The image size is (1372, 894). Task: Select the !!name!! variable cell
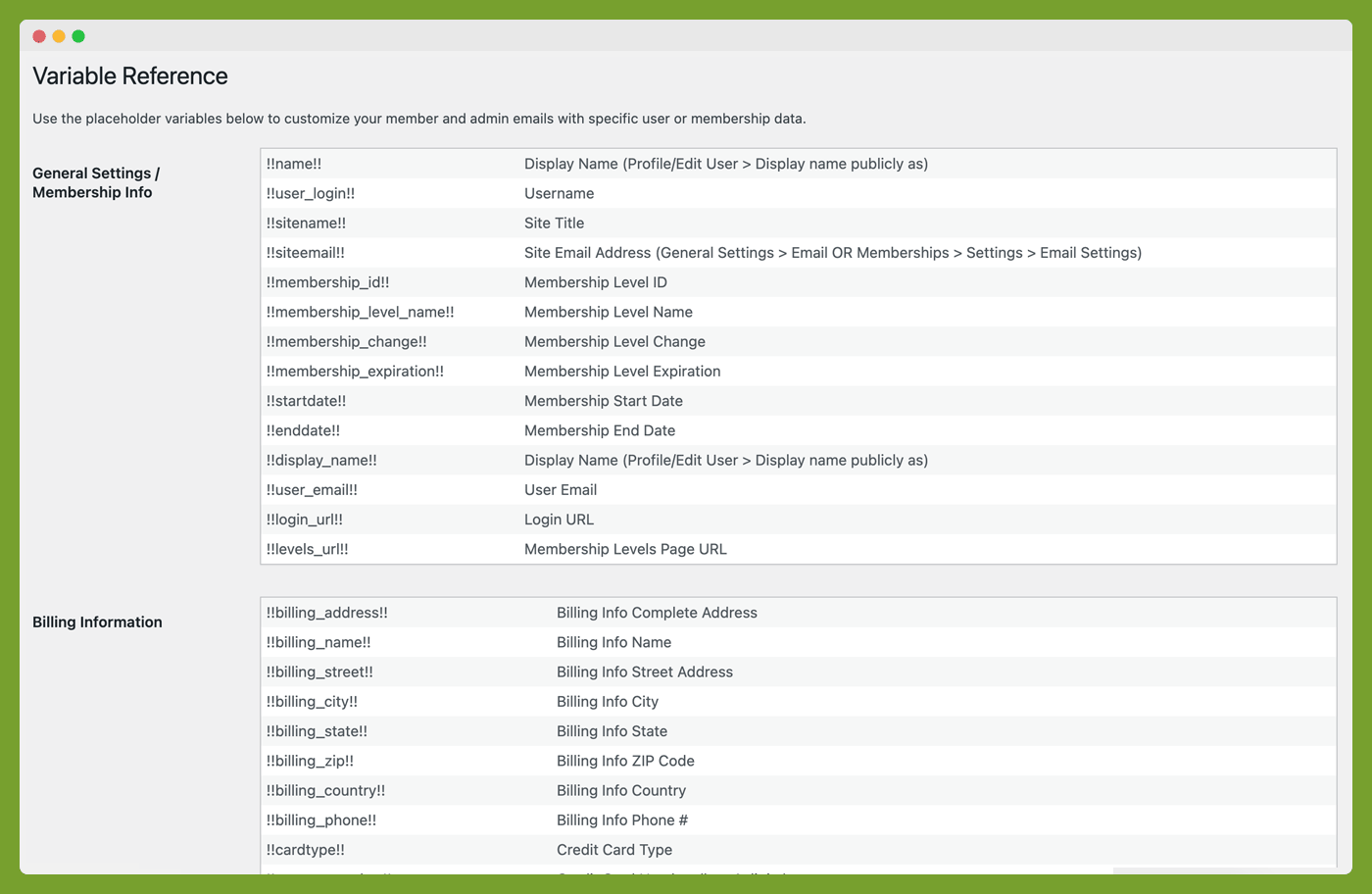point(294,164)
